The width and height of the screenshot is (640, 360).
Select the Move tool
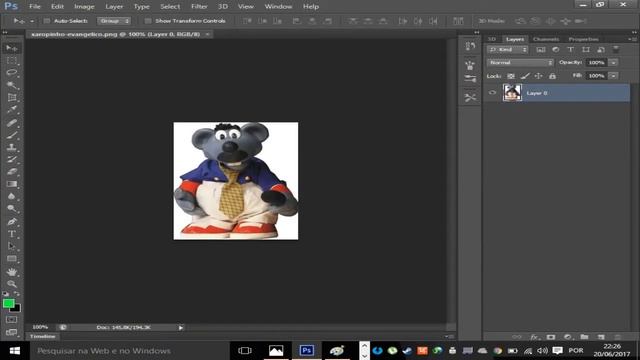(12, 48)
